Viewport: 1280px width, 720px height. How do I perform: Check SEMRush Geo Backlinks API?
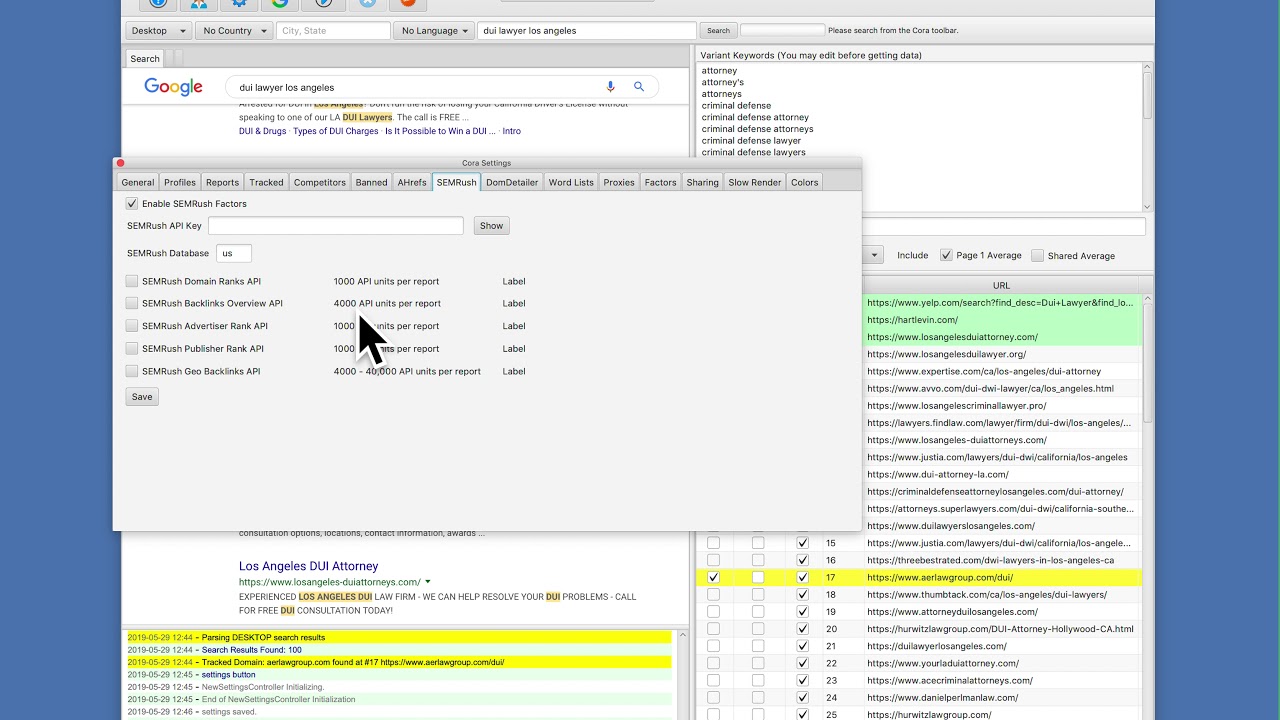coord(132,372)
